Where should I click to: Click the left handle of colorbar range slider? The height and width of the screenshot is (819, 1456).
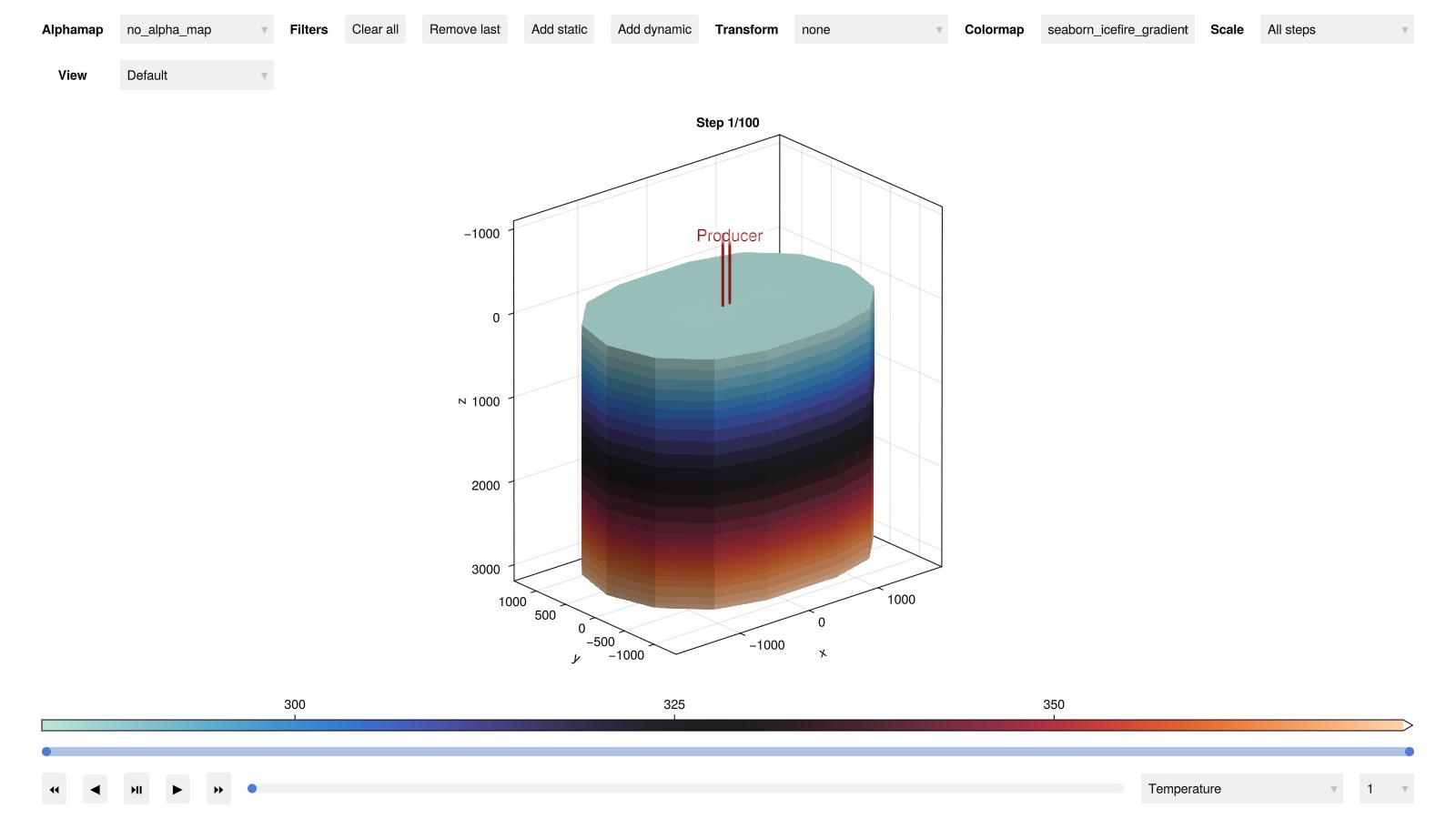click(46, 752)
